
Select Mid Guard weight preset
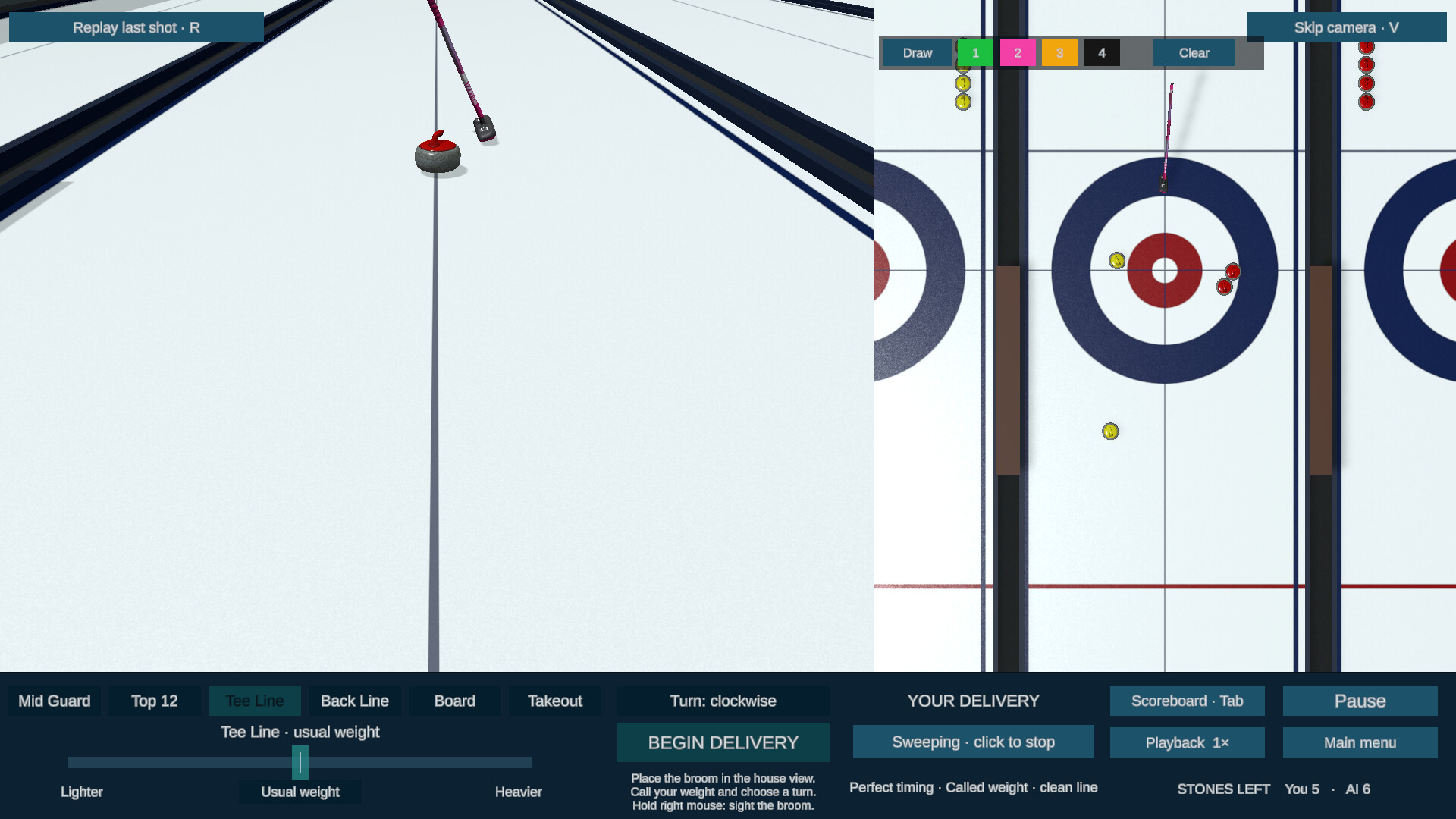click(55, 701)
